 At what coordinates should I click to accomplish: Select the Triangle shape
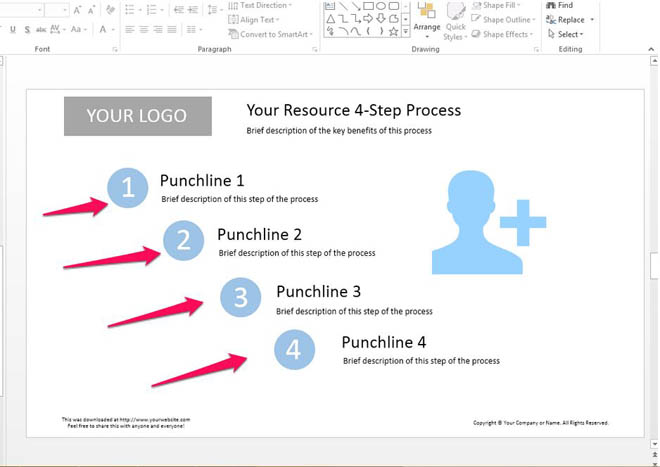click(x=330, y=19)
